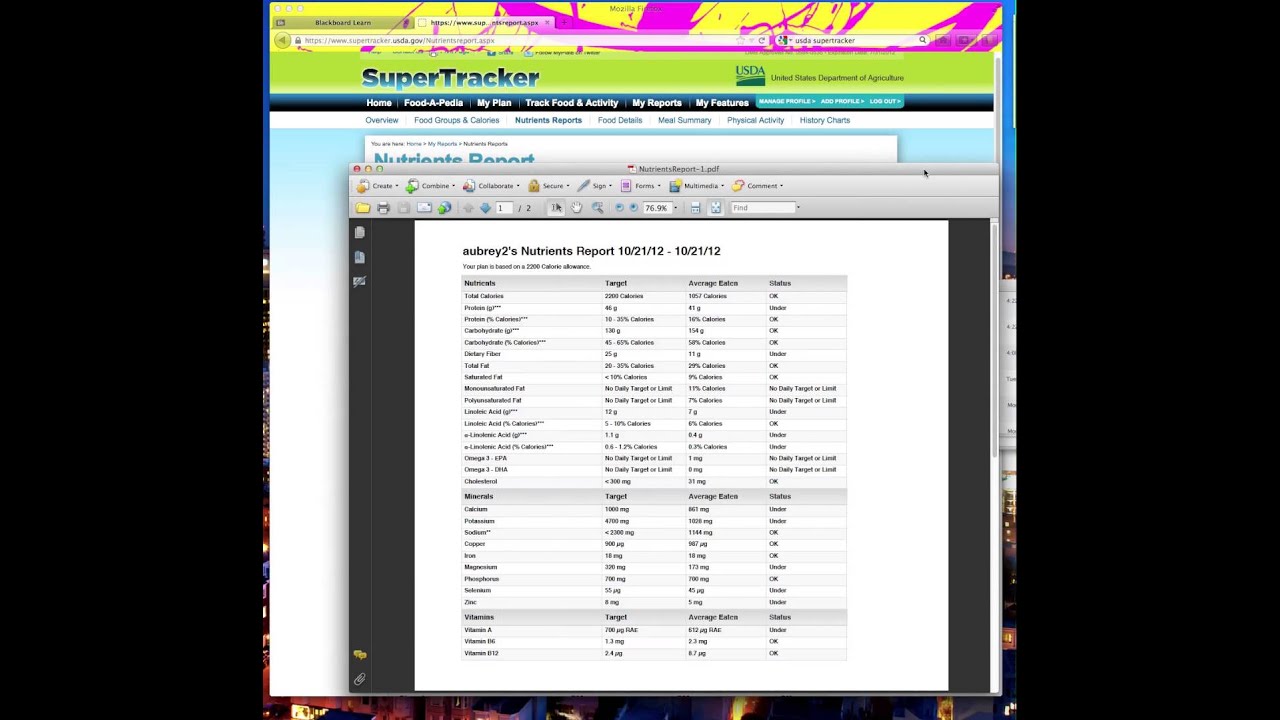Open the Overview report link
Viewport: 1280px width, 720px height.
coord(382,120)
